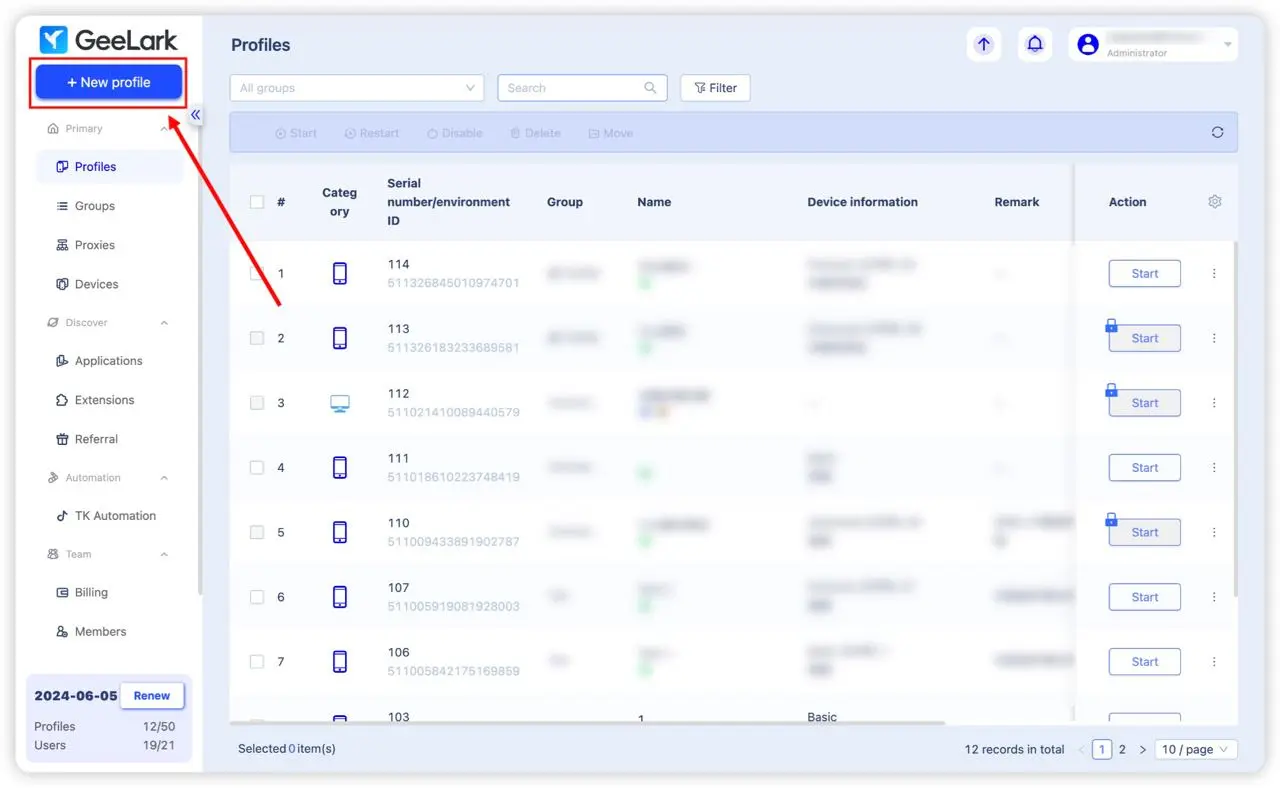The width and height of the screenshot is (1280, 788).
Task: Open the Devices section in the sidebar
Action: (95, 284)
